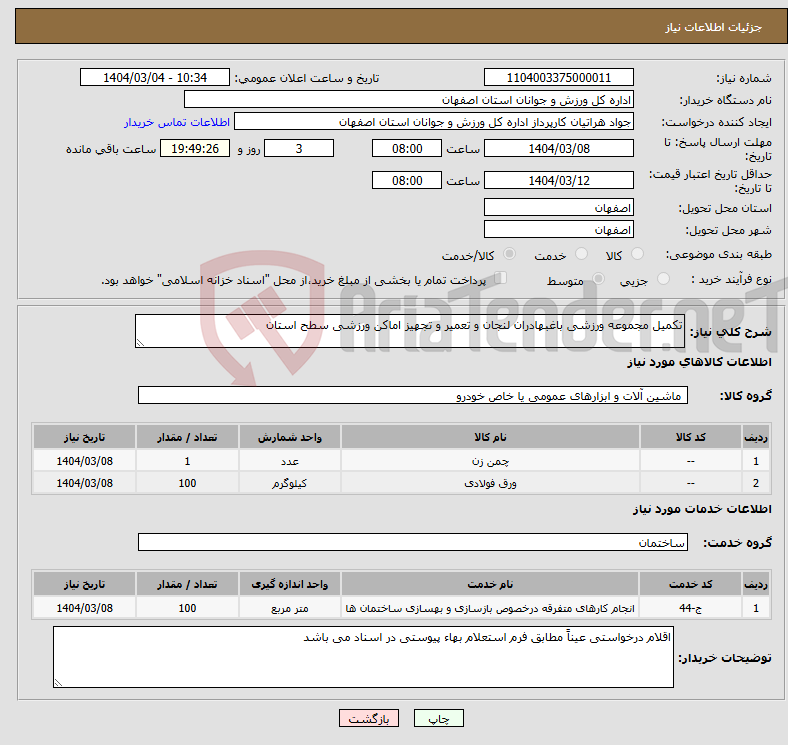This screenshot has width=788, height=745.
Task: Click the چمن زن date cell 1404/03/08
Action: click(84, 461)
